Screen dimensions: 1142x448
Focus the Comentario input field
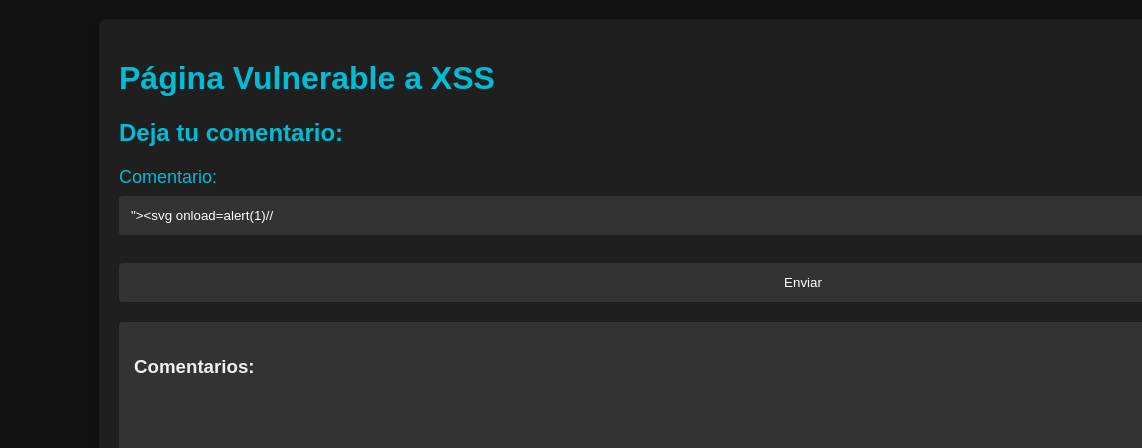point(630,215)
